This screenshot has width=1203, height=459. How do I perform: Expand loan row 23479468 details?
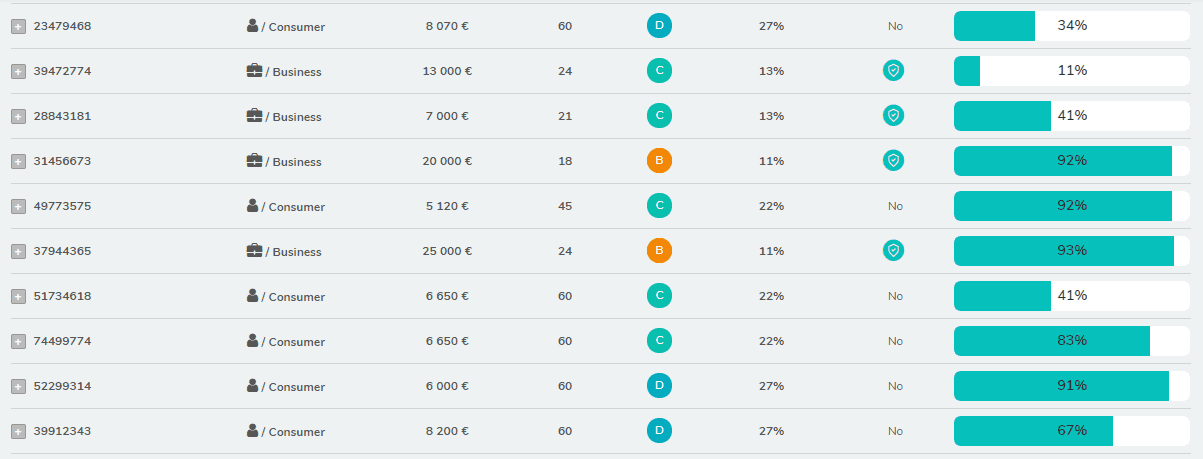[x=18, y=26]
